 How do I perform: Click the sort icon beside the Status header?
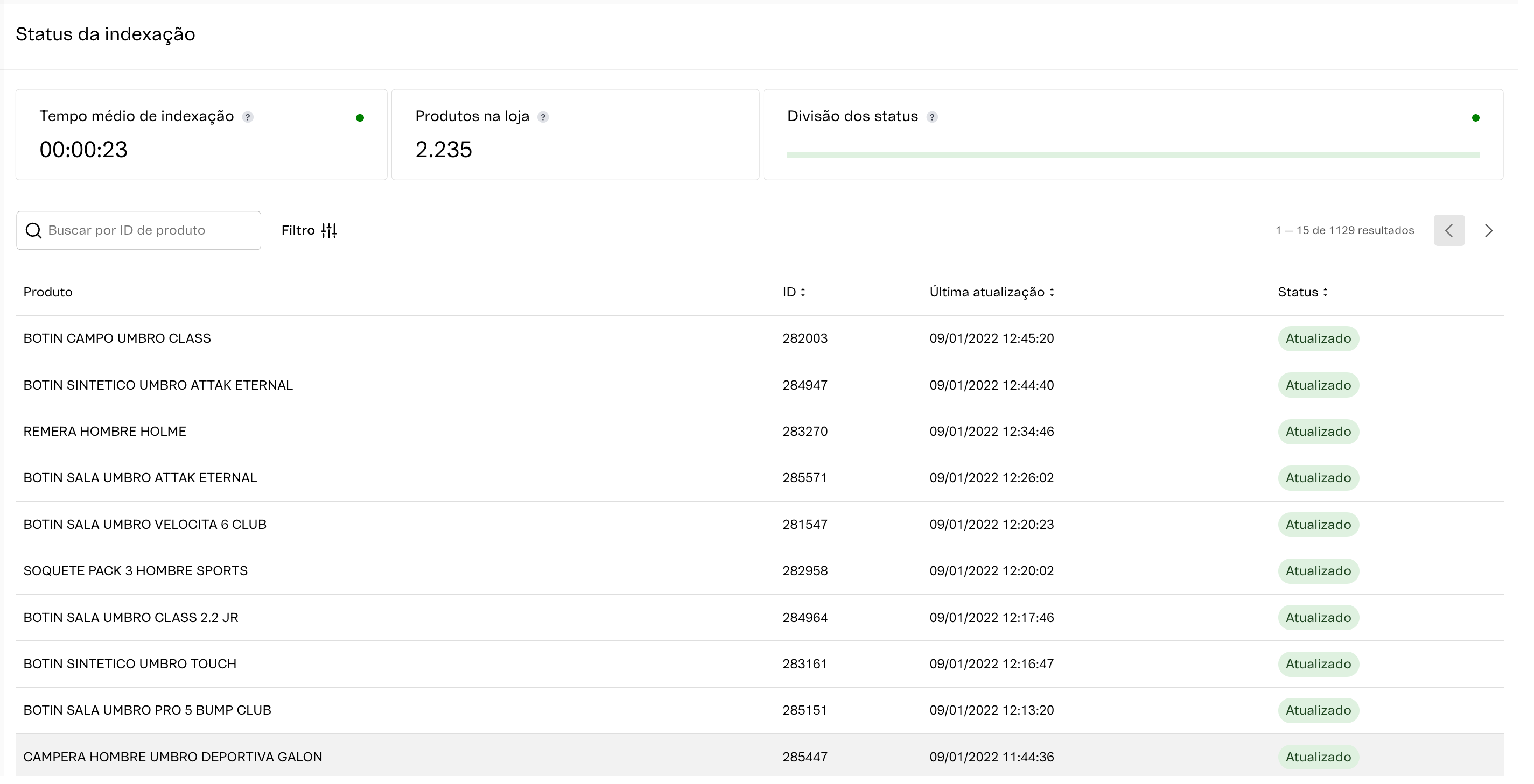(x=1325, y=292)
